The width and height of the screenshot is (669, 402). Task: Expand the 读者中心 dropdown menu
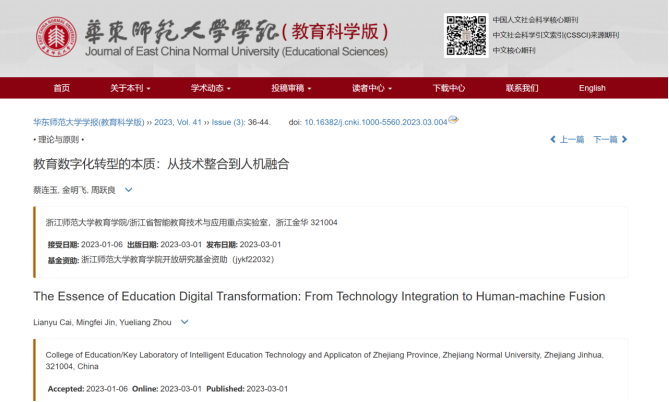(x=371, y=88)
